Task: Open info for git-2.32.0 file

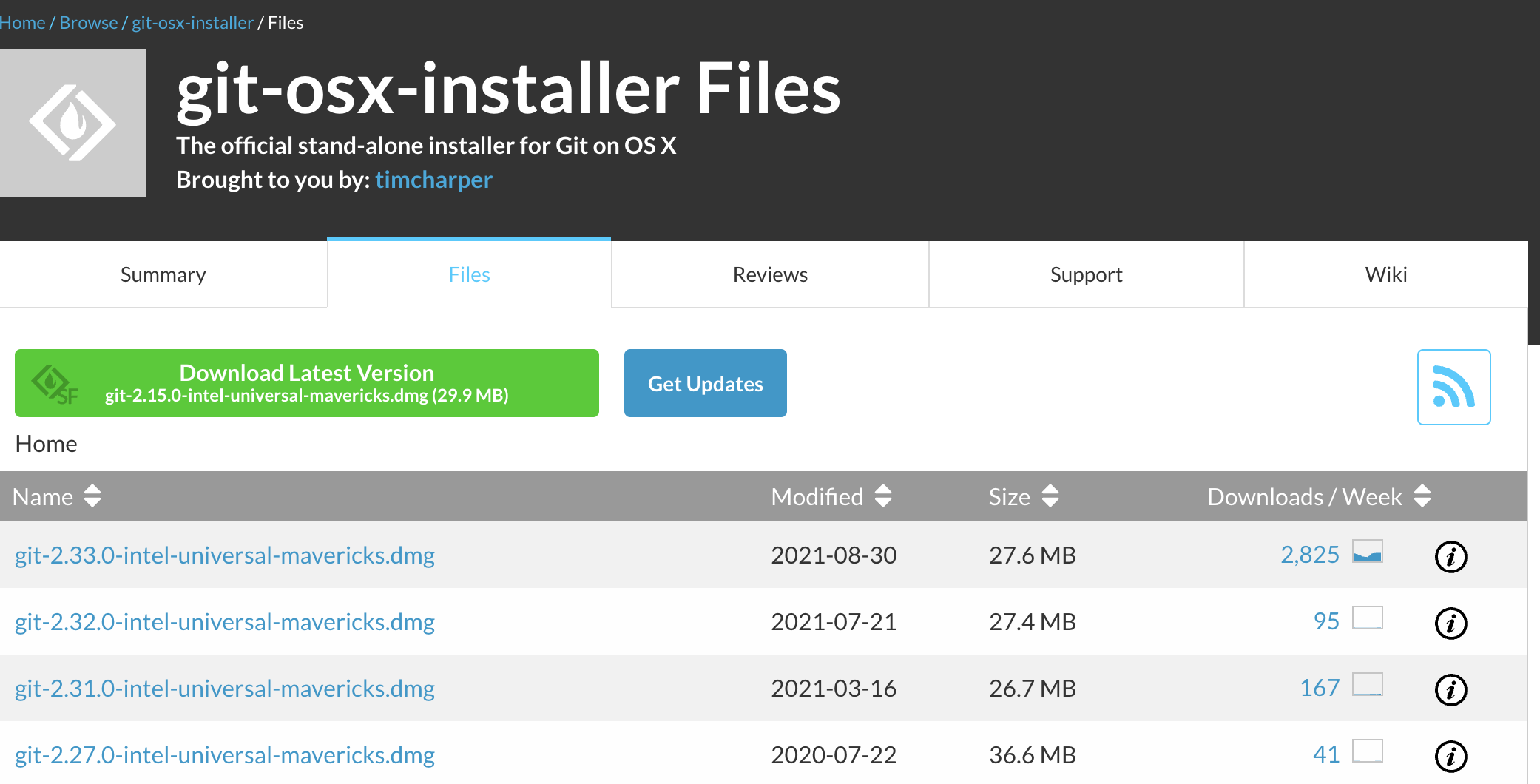Action: [1450, 623]
